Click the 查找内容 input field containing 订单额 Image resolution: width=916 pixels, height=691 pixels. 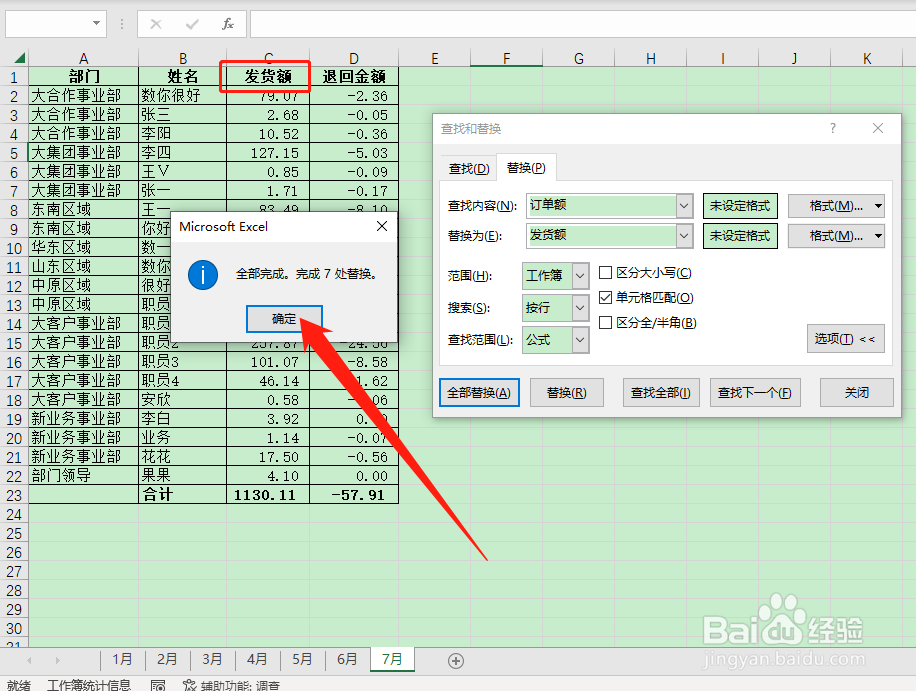[x=602, y=206]
